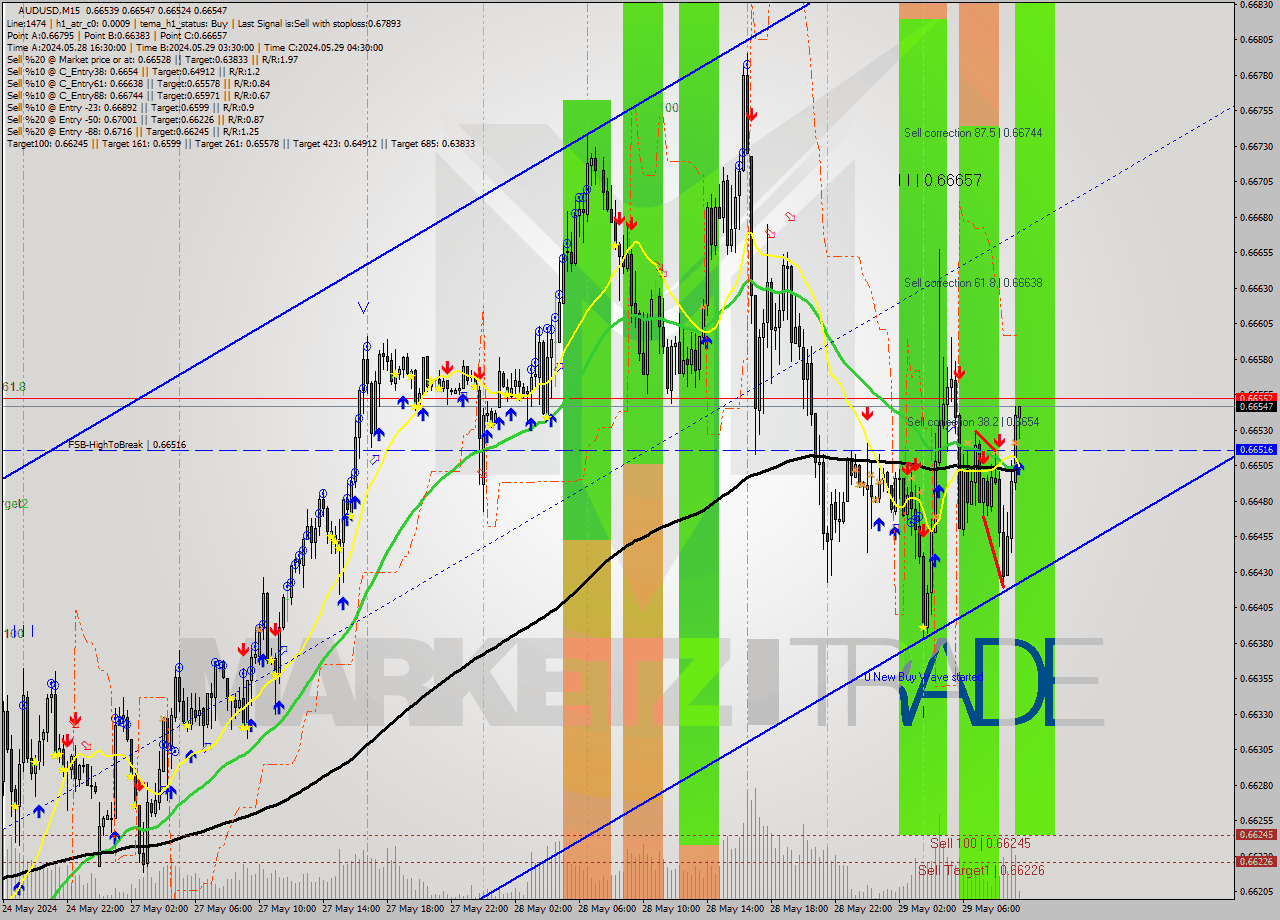Image resolution: width=1280 pixels, height=920 pixels.
Task: Click the 'Target100: 0.66245' targets summary line
Action: [x=241, y=144]
